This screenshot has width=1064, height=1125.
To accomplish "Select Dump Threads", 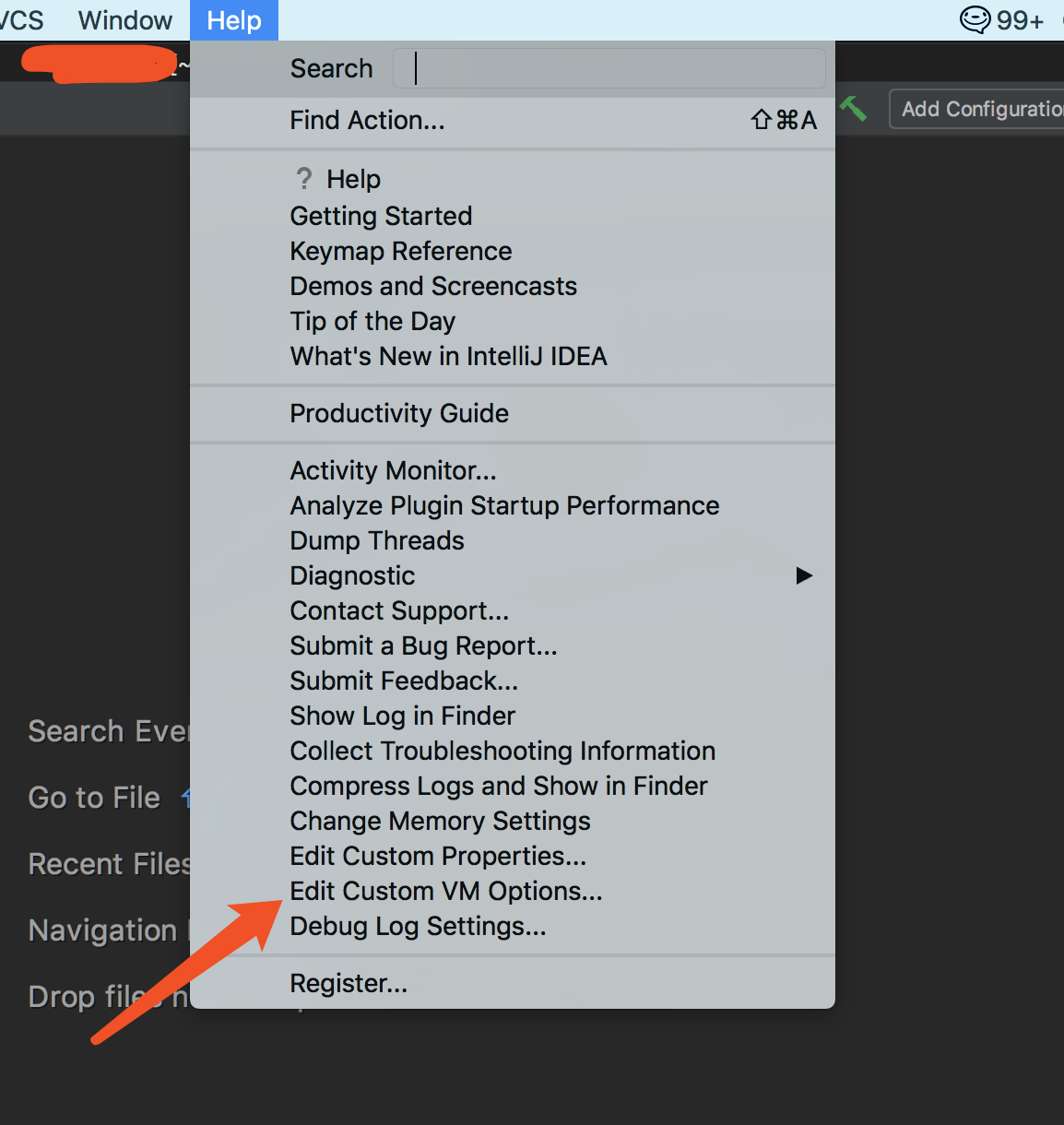I will (377, 540).
